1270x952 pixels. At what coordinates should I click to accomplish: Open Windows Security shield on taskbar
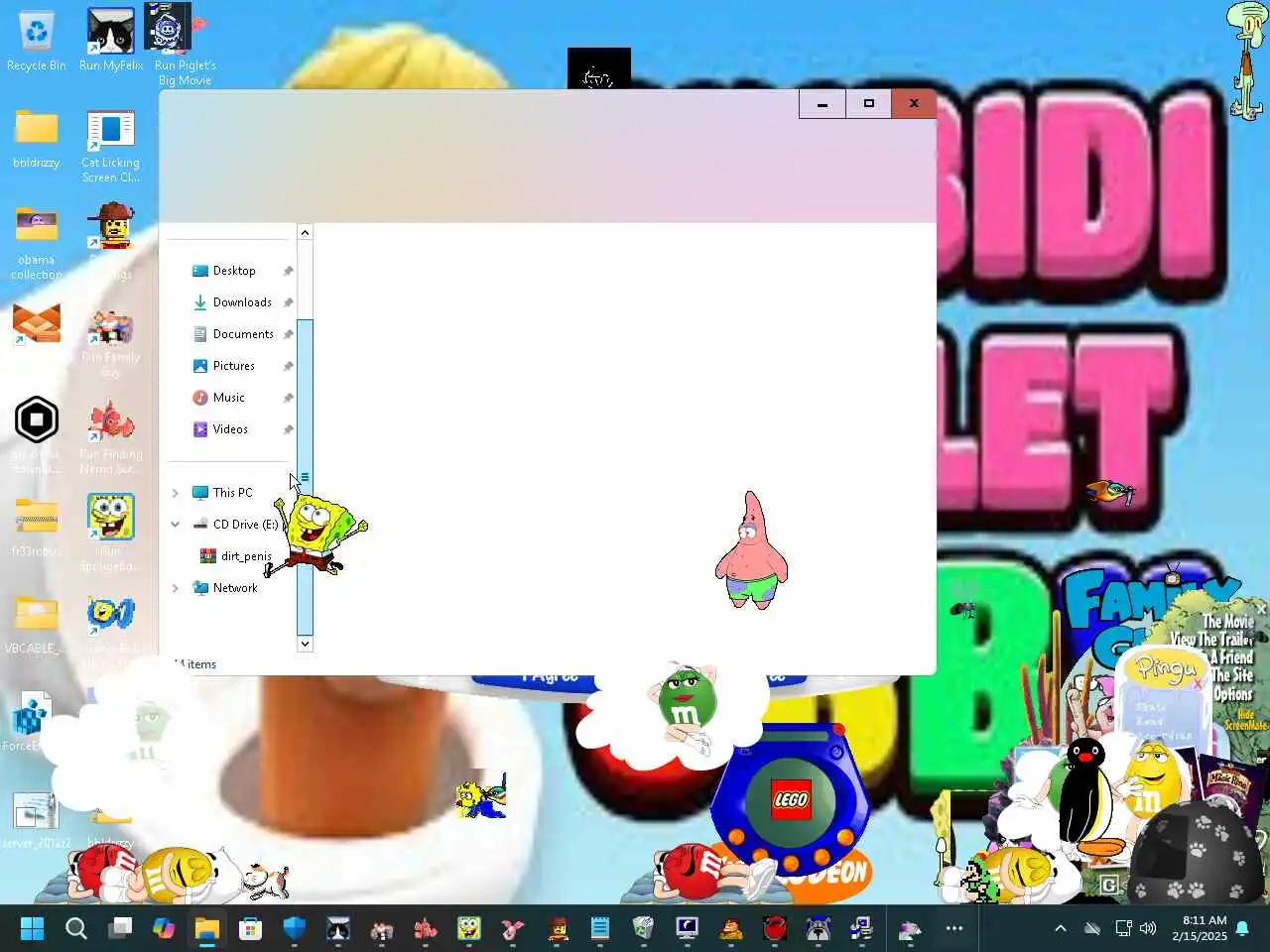[x=295, y=928]
